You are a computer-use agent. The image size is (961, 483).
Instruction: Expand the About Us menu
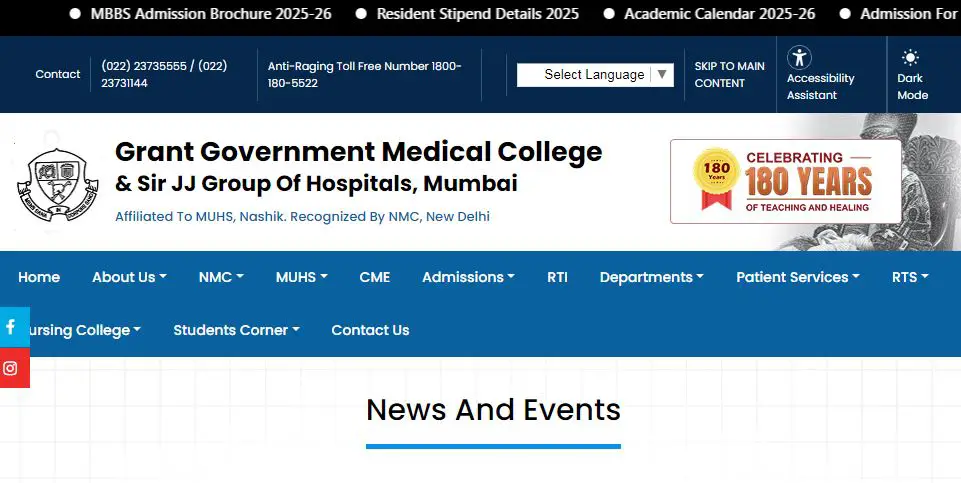click(129, 277)
